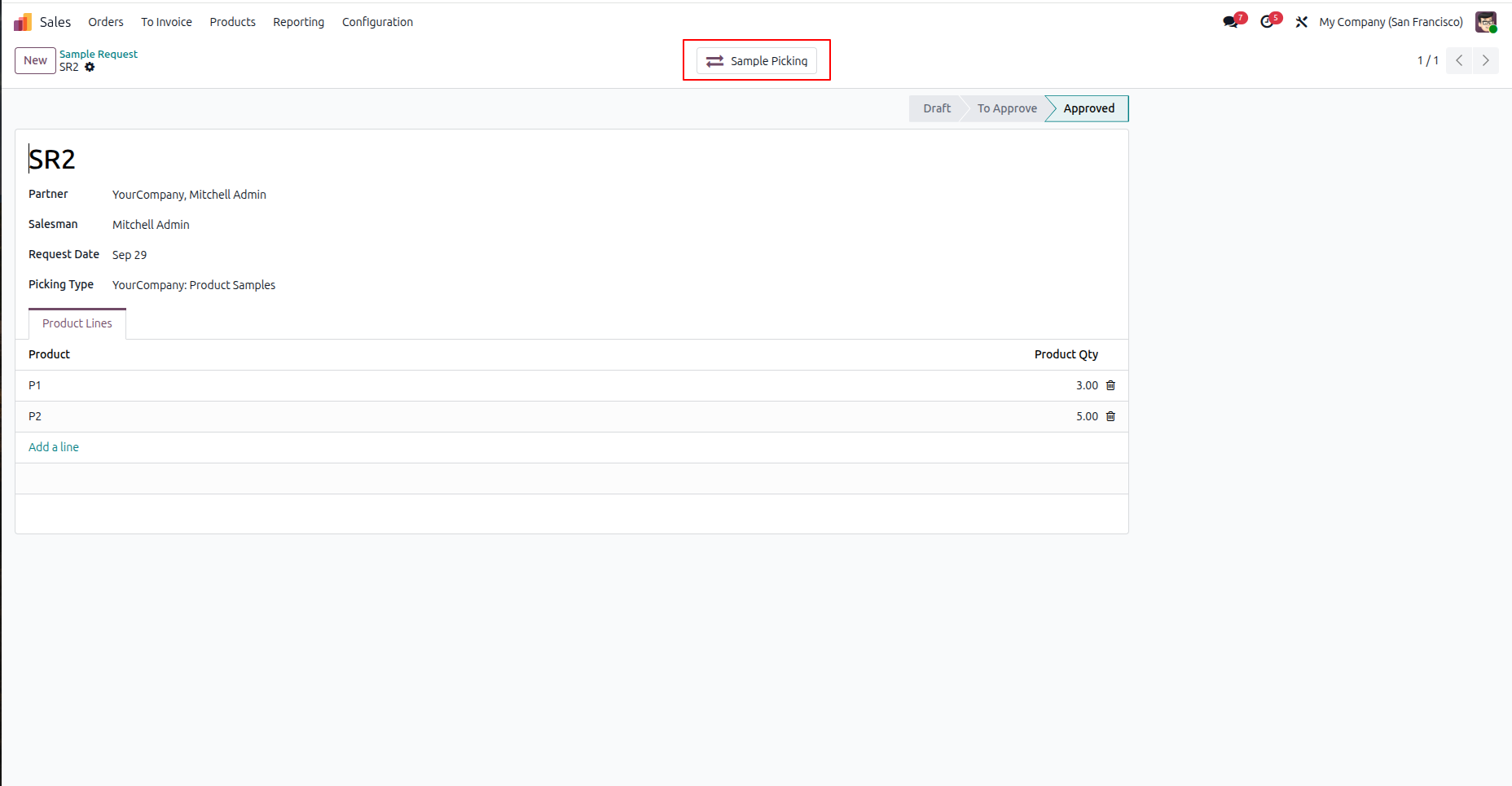This screenshot has width=1512, height=786.
Task: Open the activities clock icon
Action: 1267,22
